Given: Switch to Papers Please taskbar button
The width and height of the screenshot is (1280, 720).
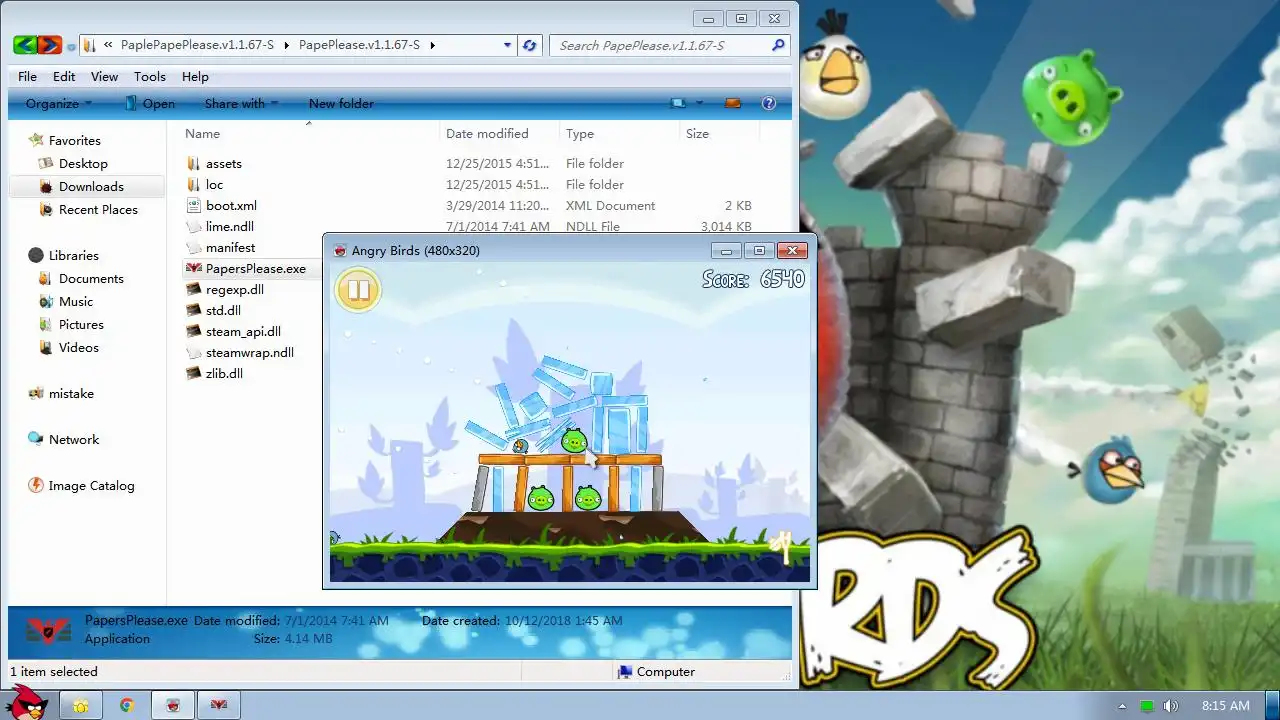Looking at the screenshot, I should coord(218,705).
